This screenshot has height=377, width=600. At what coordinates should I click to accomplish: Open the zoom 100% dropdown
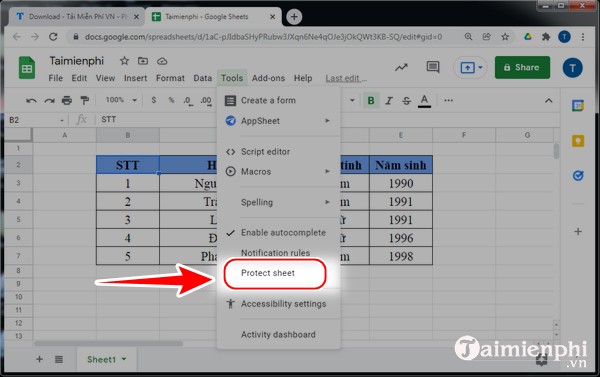(x=121, y=100)
